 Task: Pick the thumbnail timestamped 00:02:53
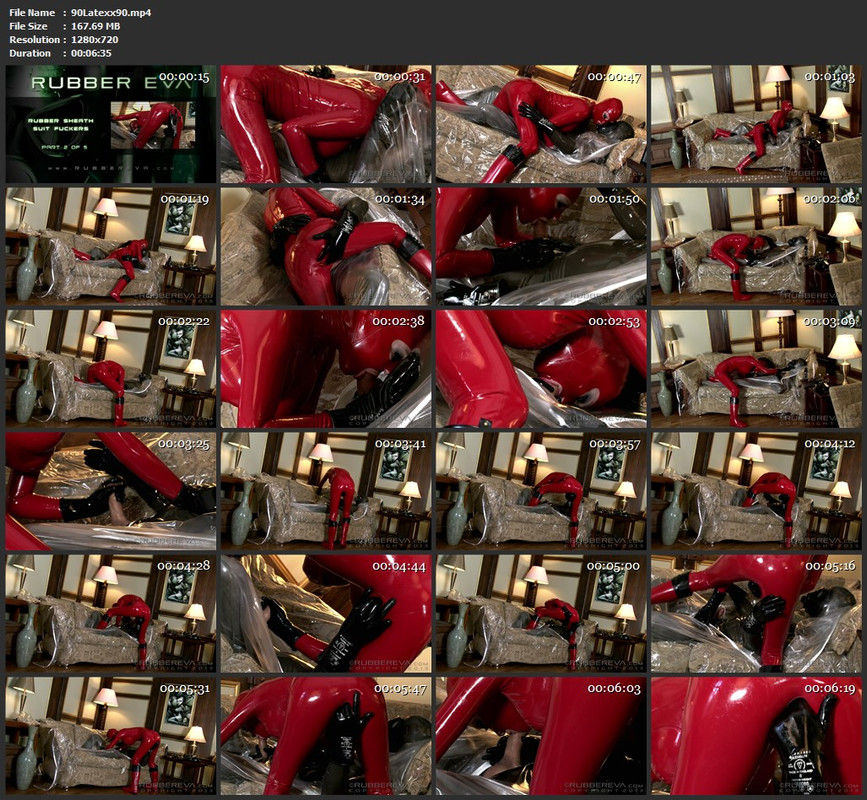541,369
